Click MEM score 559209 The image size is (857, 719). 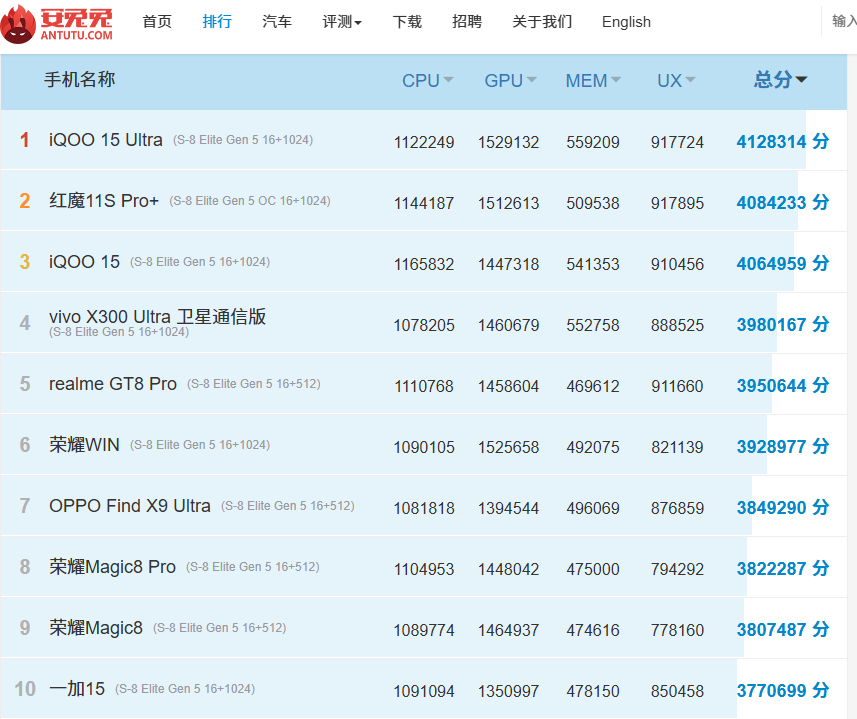point(593,143)
